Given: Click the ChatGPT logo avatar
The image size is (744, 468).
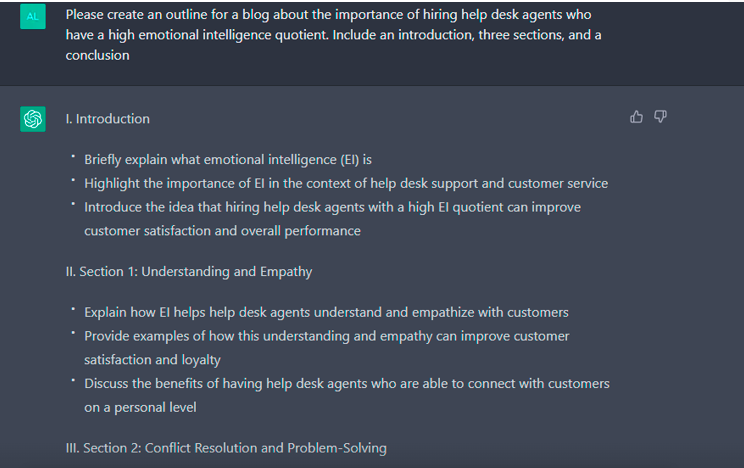Looking at the screenshot, I should click(33, 119).
